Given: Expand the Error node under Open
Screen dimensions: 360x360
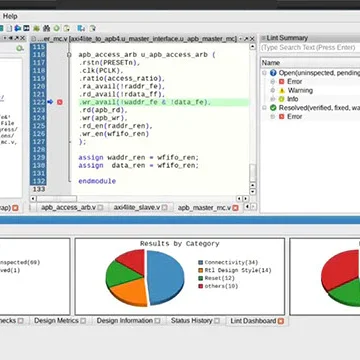Looking at the screenshot, I should tap(272, 81).
